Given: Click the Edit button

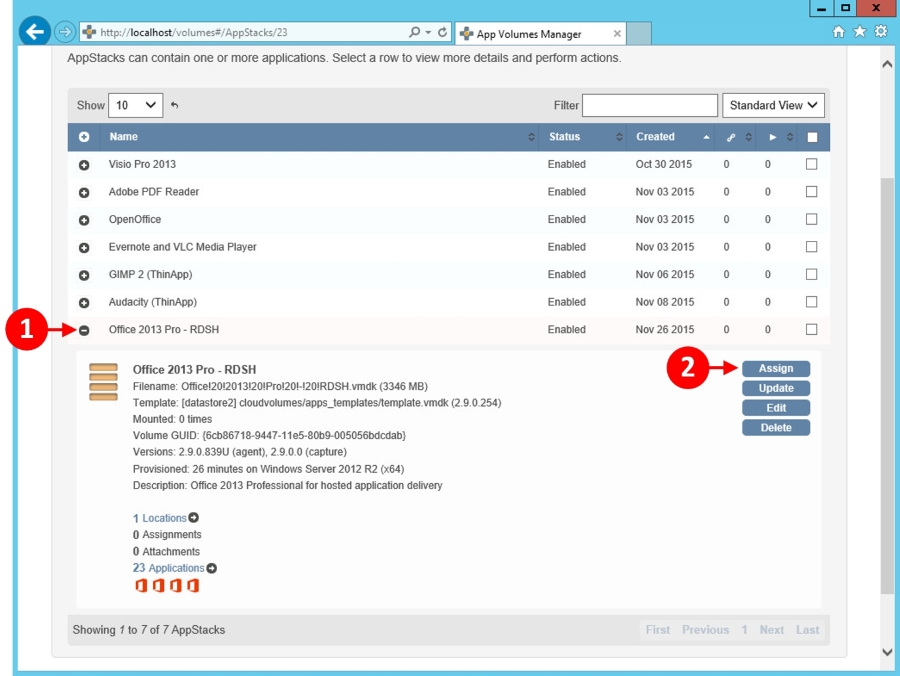Looking at the screenshot, I should coord(776,408).
